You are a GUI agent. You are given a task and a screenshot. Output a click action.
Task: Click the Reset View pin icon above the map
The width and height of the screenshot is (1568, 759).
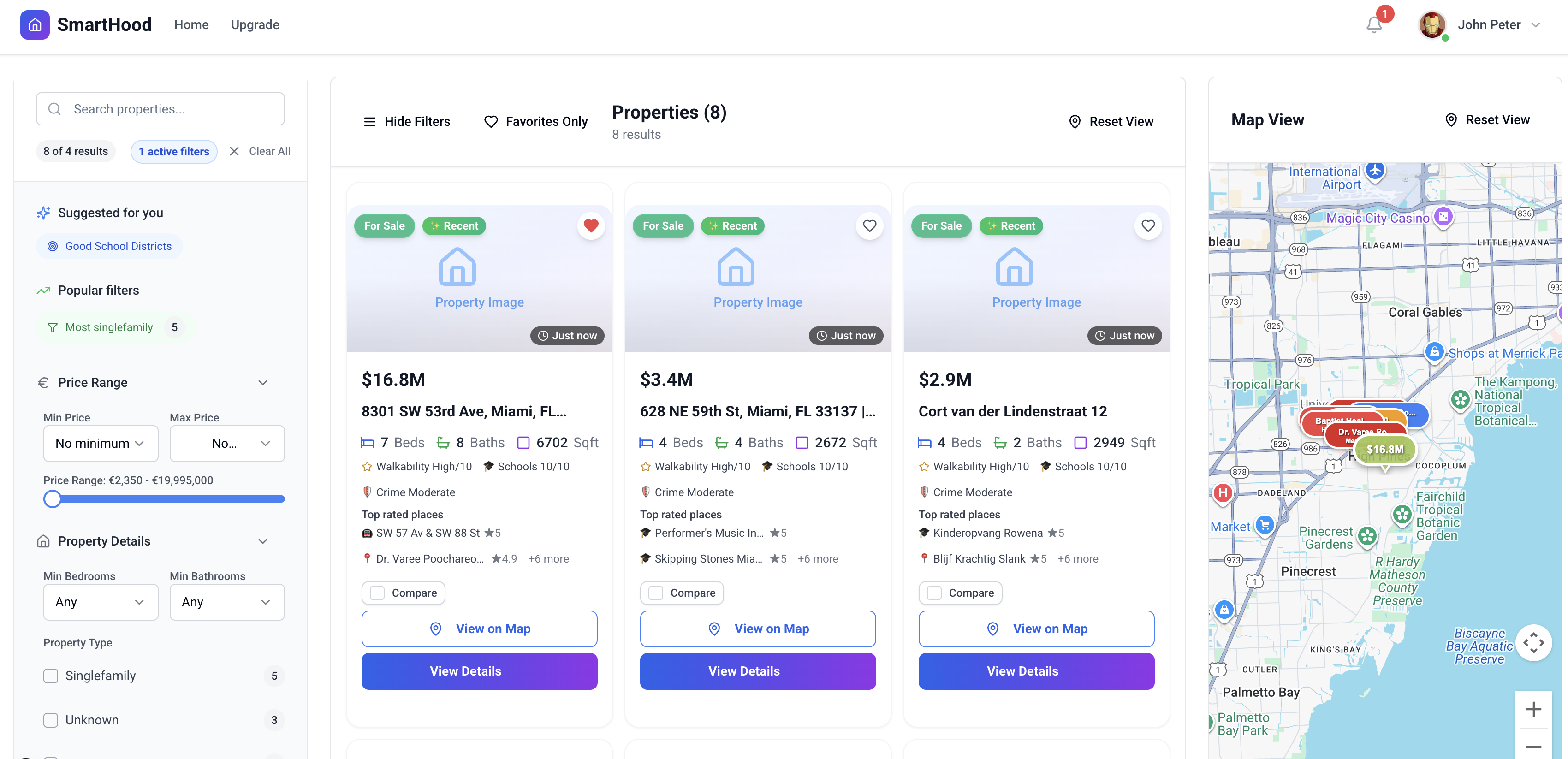click(1451, 120)
